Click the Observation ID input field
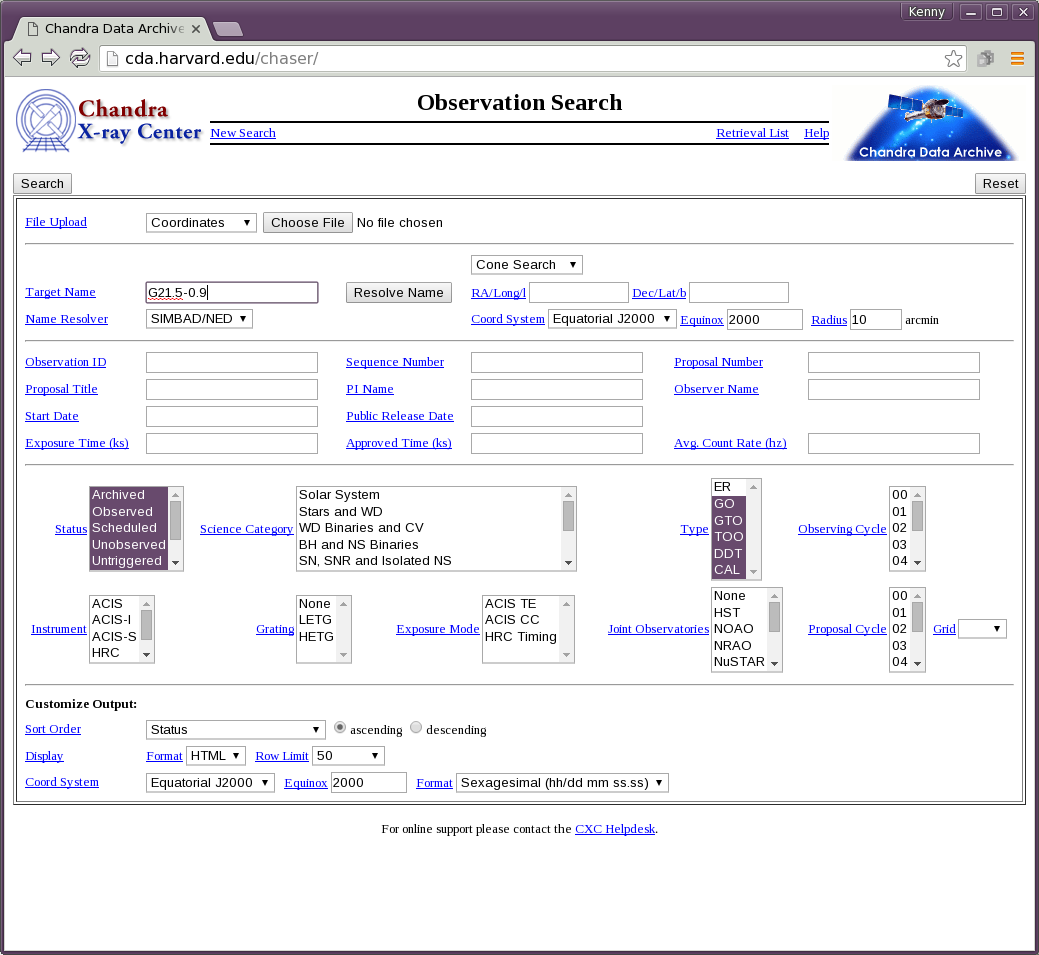 [x=232, y=362]
